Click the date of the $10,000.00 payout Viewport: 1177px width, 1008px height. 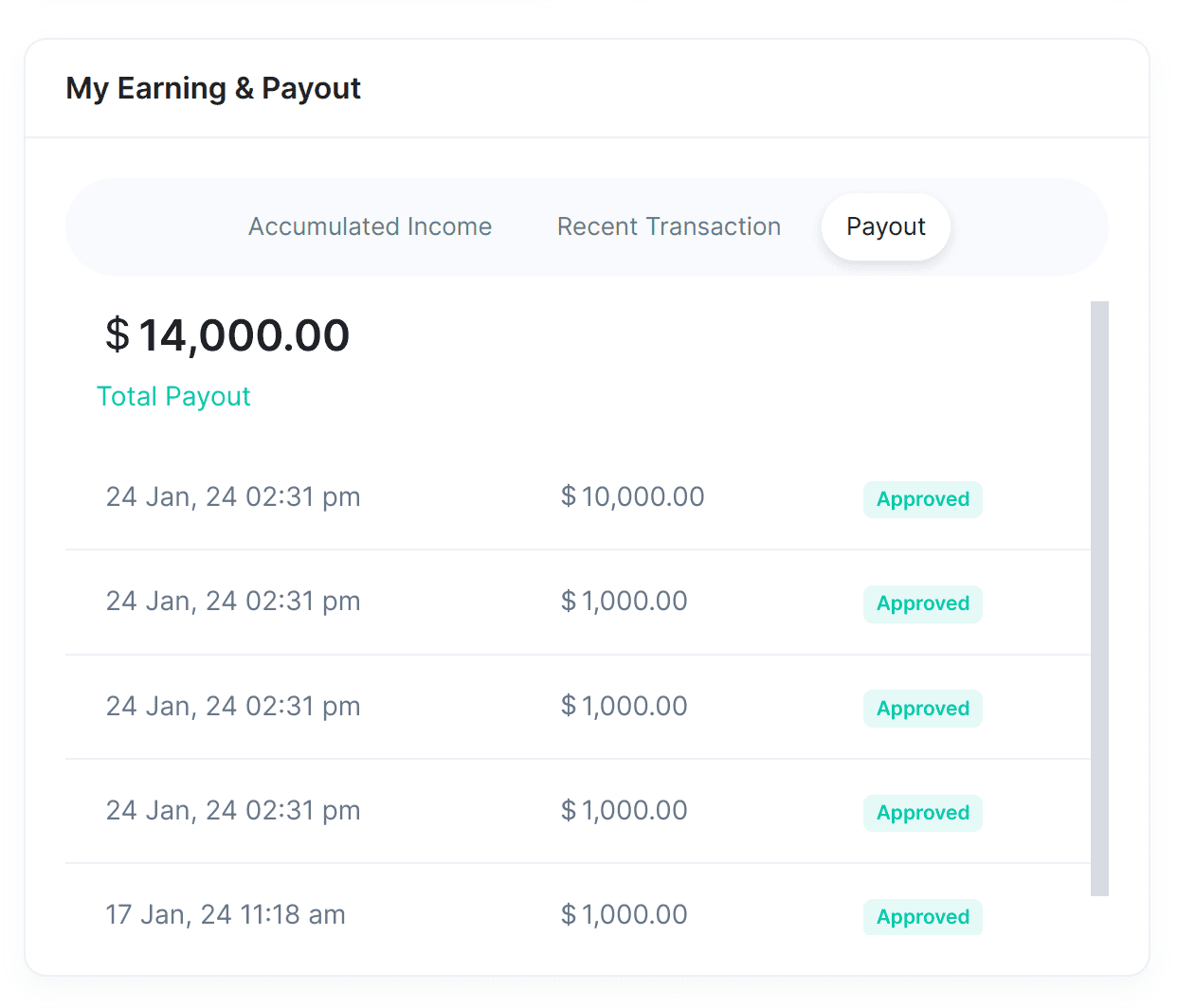(233, 496)
